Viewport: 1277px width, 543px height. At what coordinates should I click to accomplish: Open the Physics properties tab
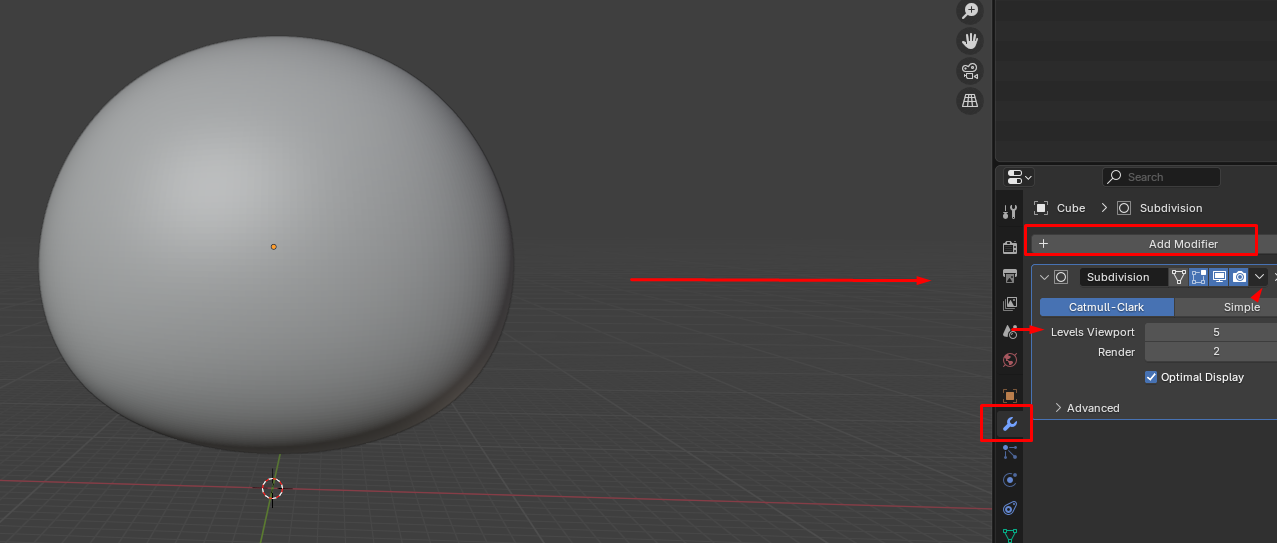point(1010,480)
